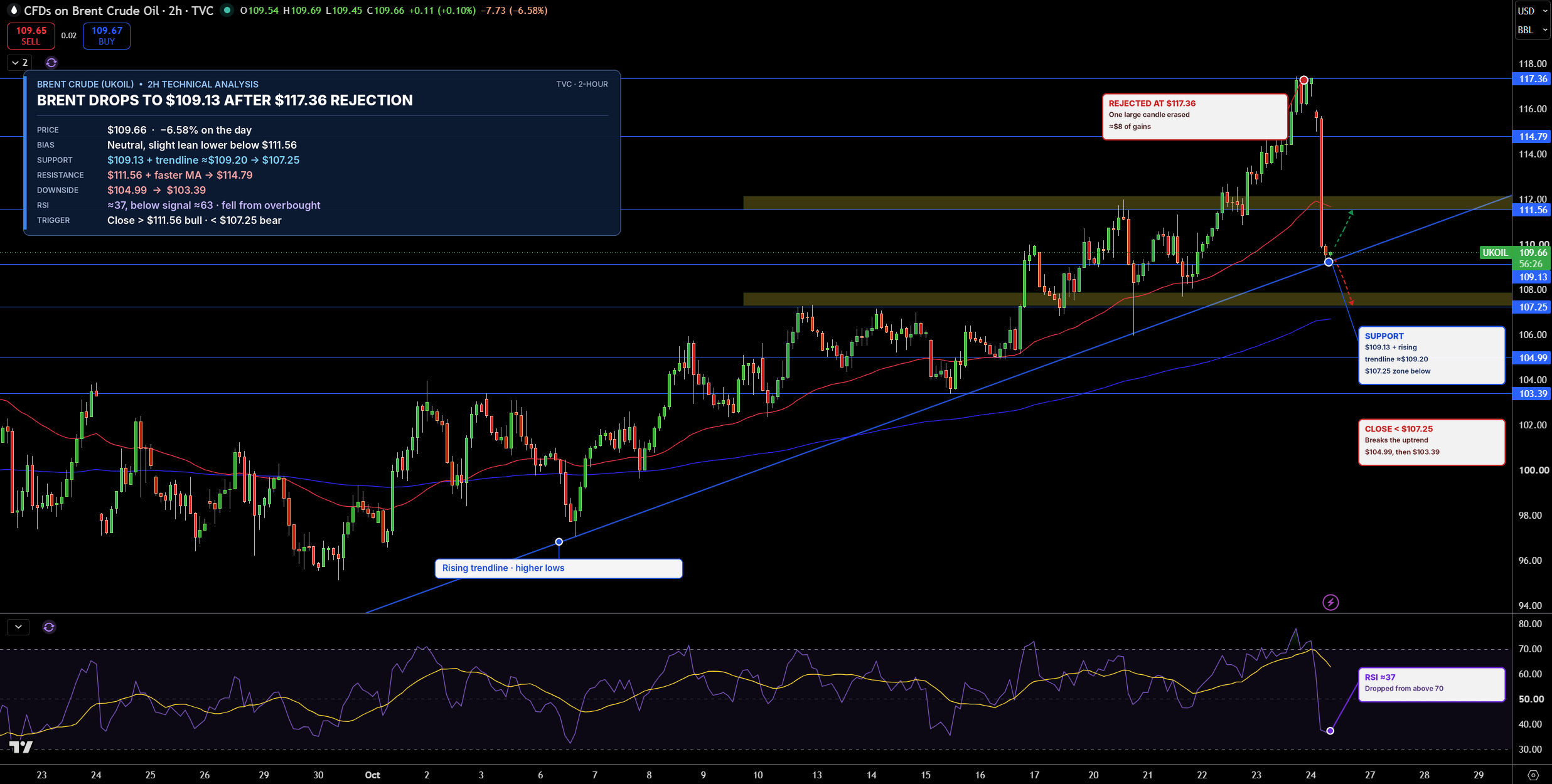This screenshot has height=784, width=1552.
Task: Select the 114.79 price level label
Action: pos(1532,137)
